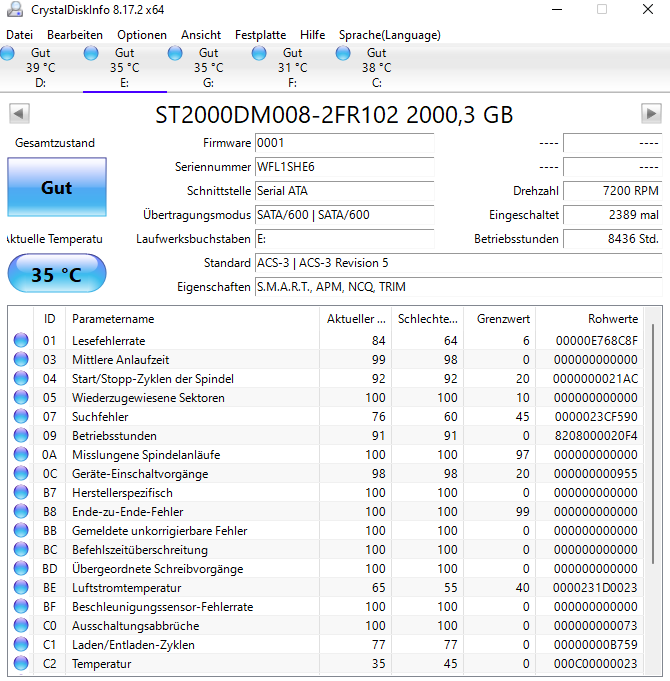
Task: Click the 35 °C temperature indicator
Action: tap(57, 274)
